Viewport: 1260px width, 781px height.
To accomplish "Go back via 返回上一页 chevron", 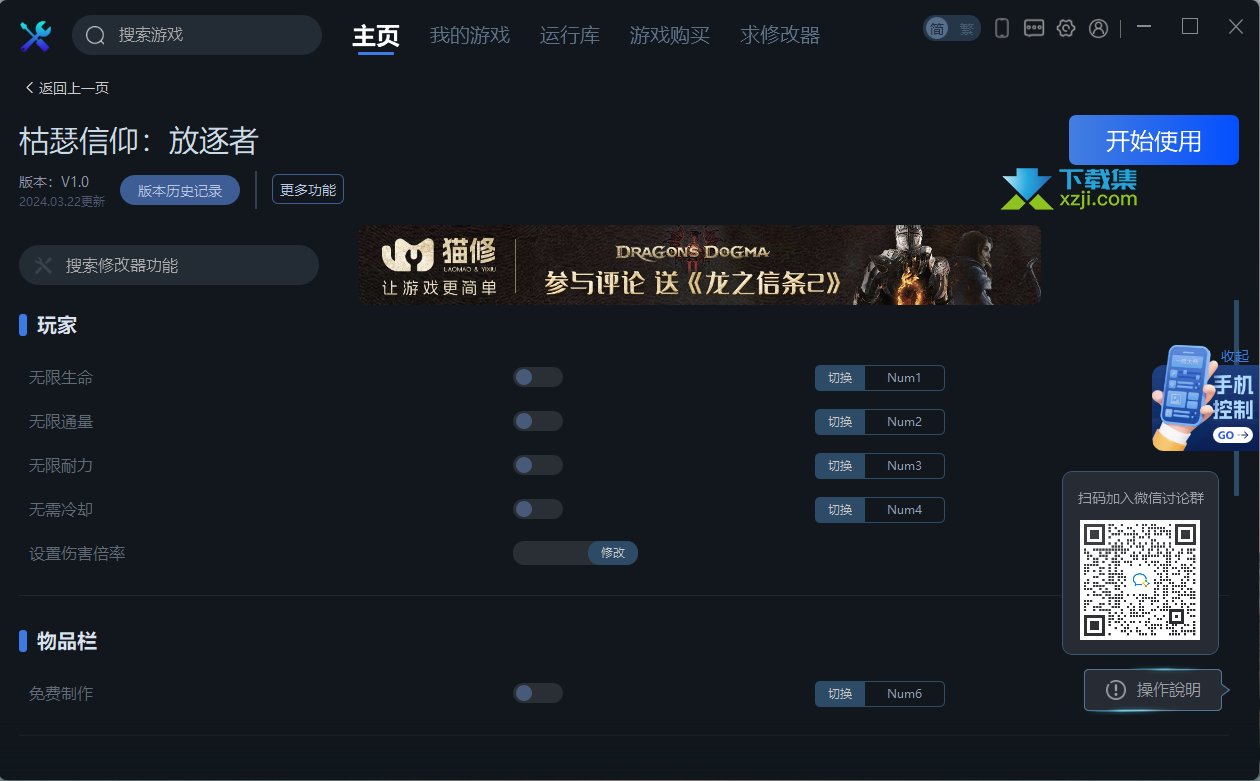I will (30, 88).
